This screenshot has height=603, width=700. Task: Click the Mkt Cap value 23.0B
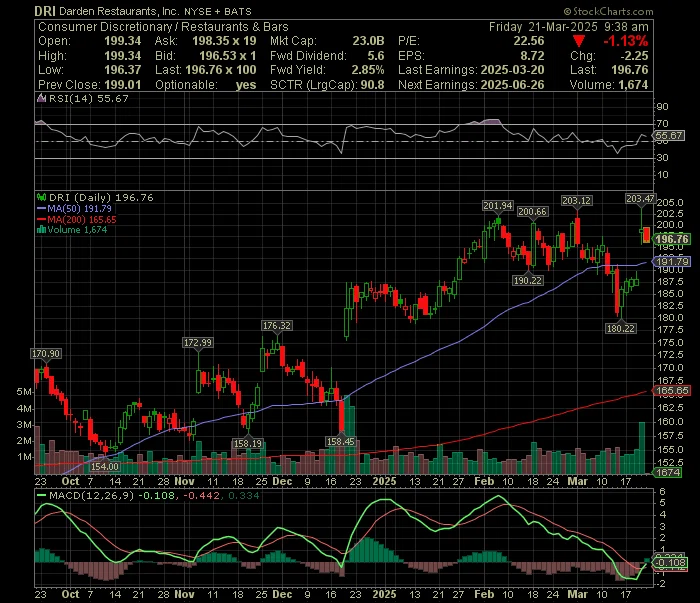[x=368, y=41]
